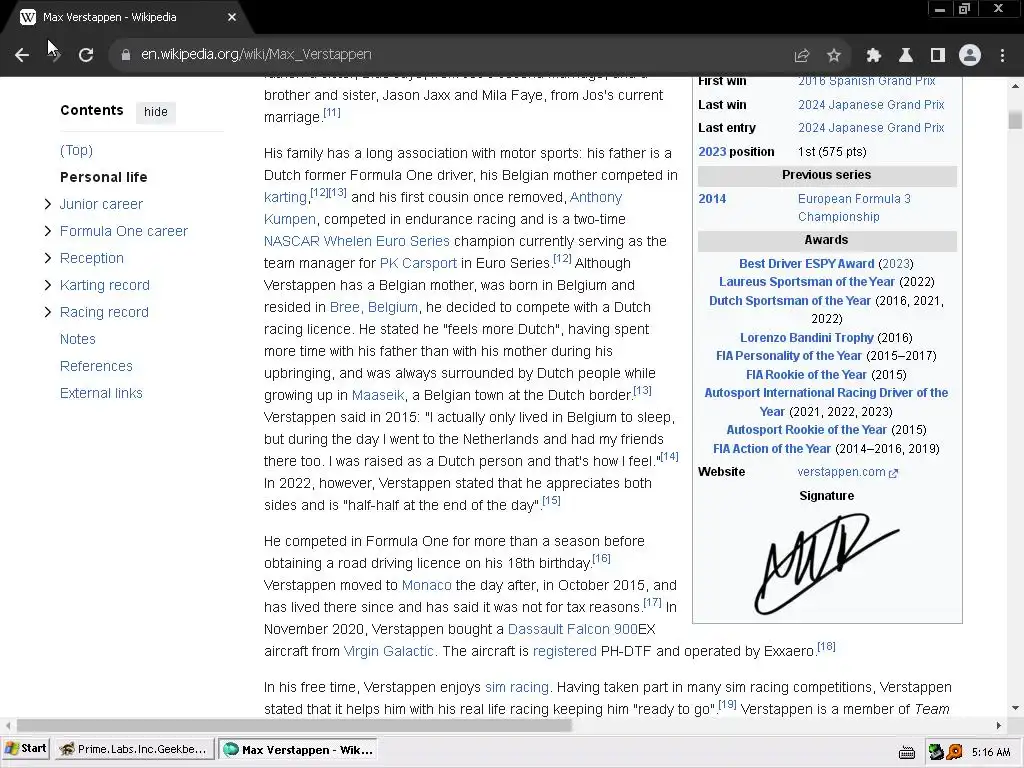This screenshot has height=768, width=1024.
Task: View site information lock icon
Action: point(126,55)
